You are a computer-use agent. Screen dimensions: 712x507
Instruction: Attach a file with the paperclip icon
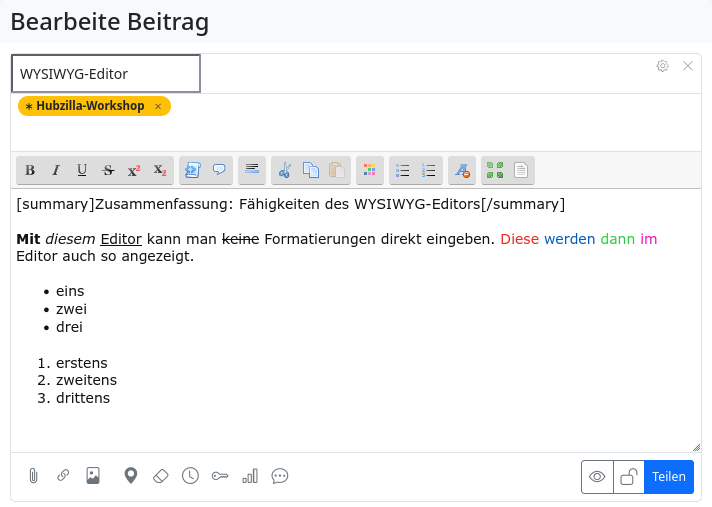33,476
